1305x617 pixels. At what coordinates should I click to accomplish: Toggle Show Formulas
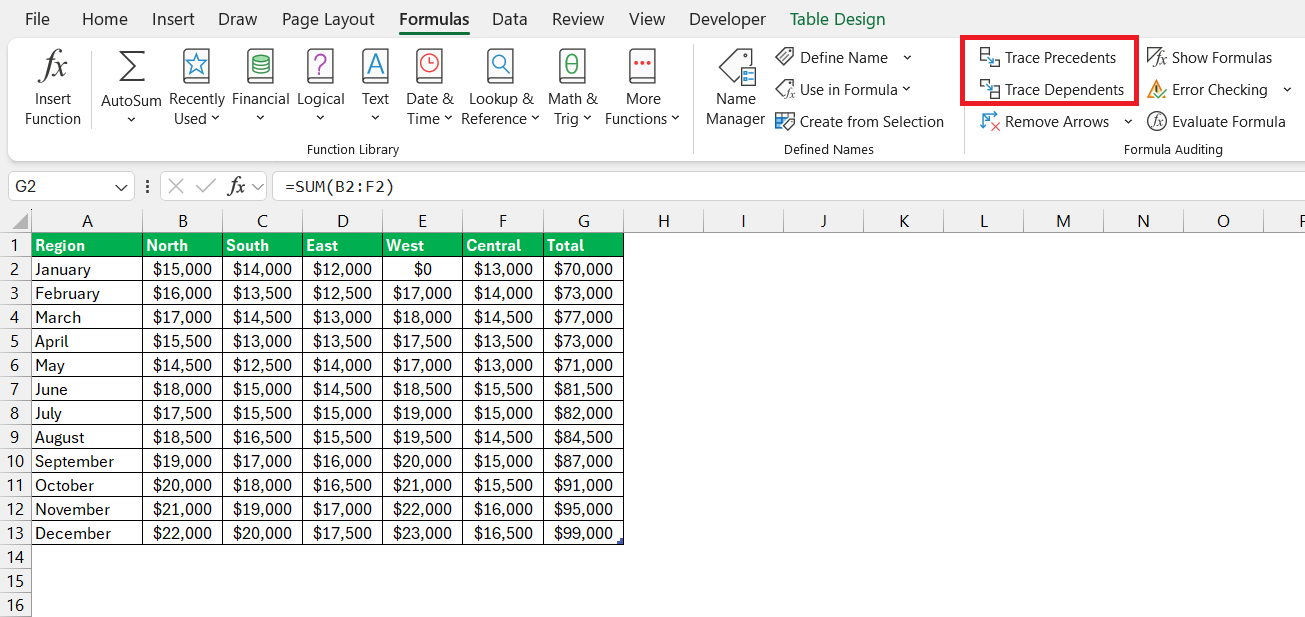point(1210,57)
